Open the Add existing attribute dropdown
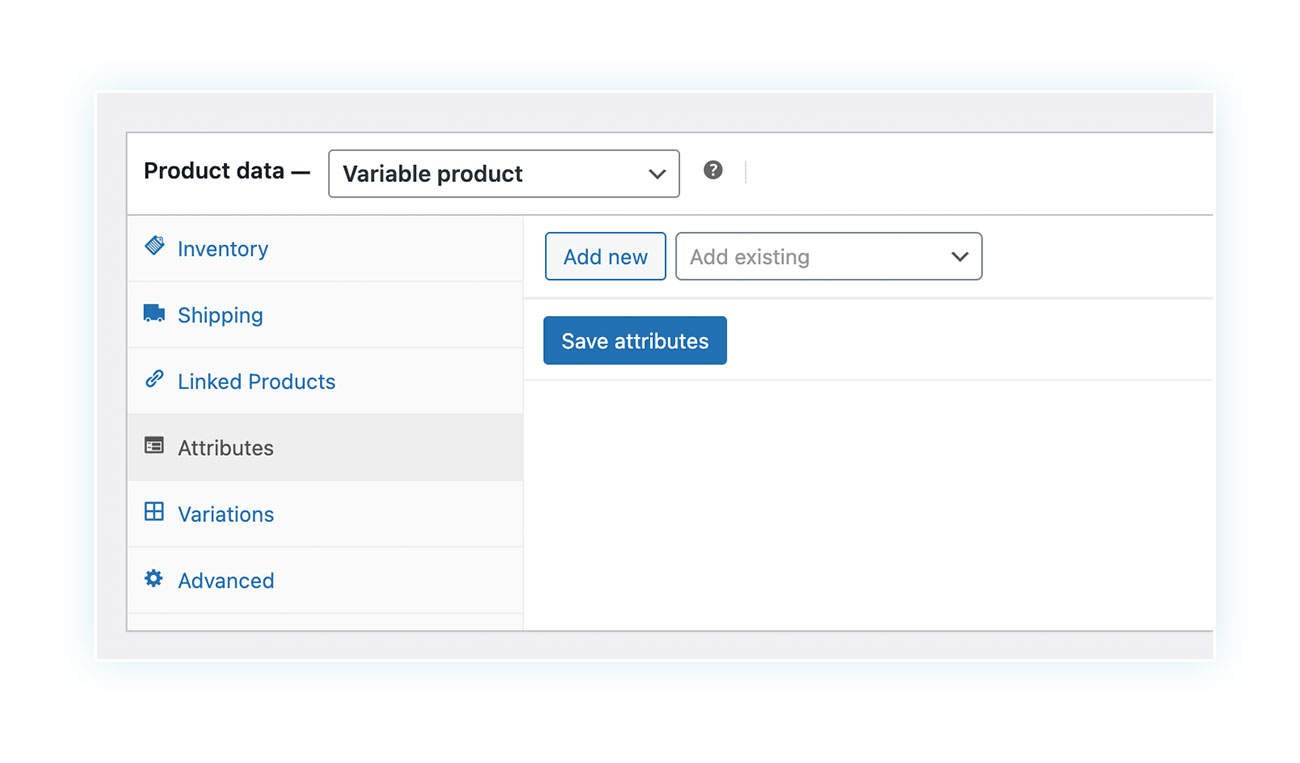This screenshot has width=1300, height=763. pyautogui.click(x=829, y=257)
